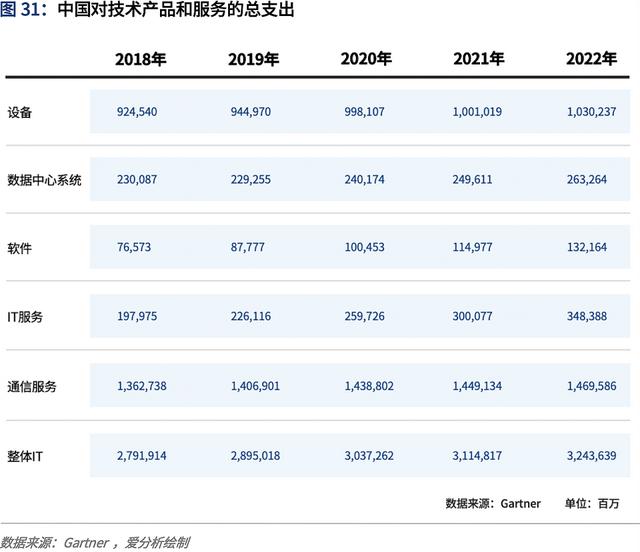Click the 整体IT row label

click(25, 456)
